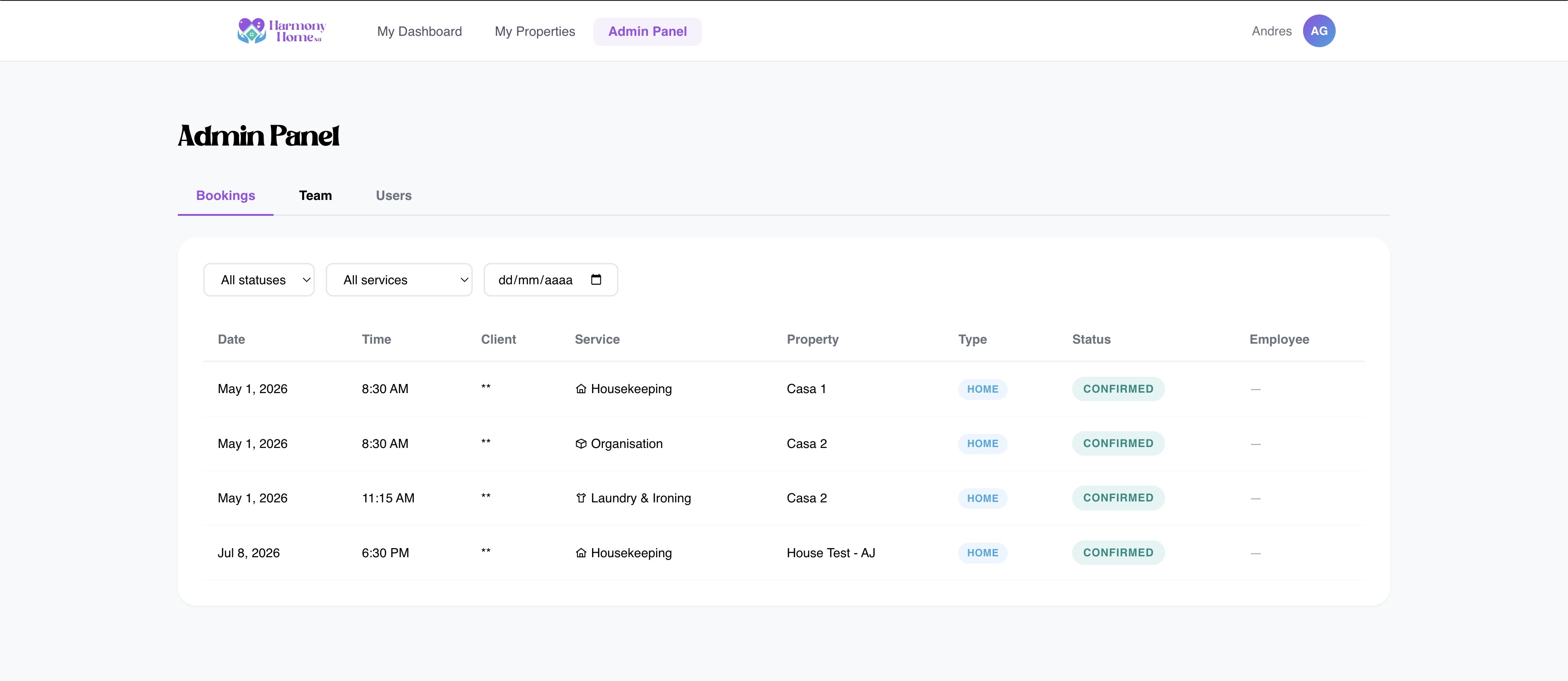Click the Type column header
Image resolution: width=1568 pixels, height=681 pixels.
point(972,339)
